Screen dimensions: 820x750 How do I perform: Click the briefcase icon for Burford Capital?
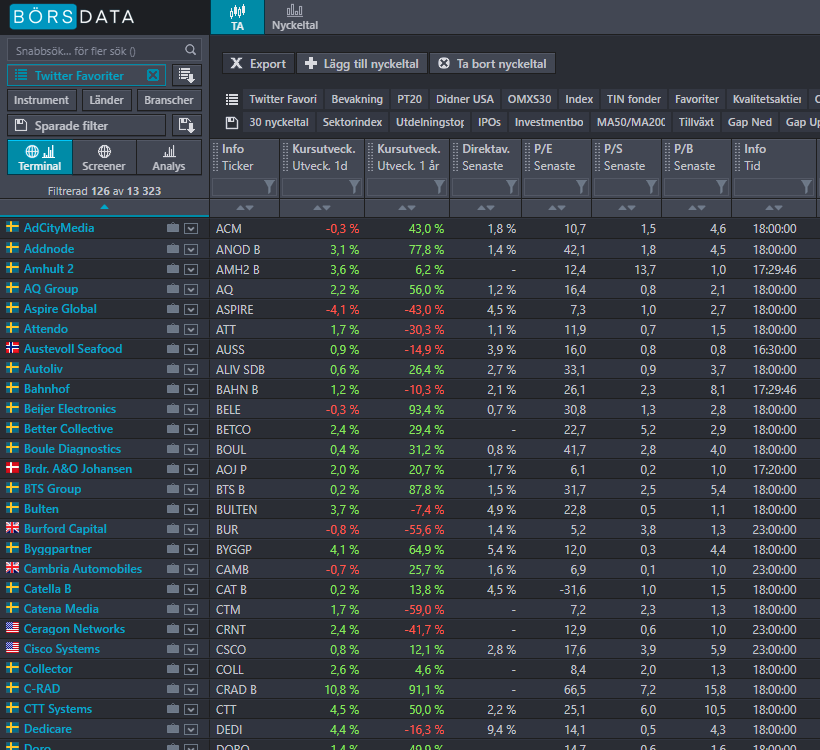coord(173,529)
